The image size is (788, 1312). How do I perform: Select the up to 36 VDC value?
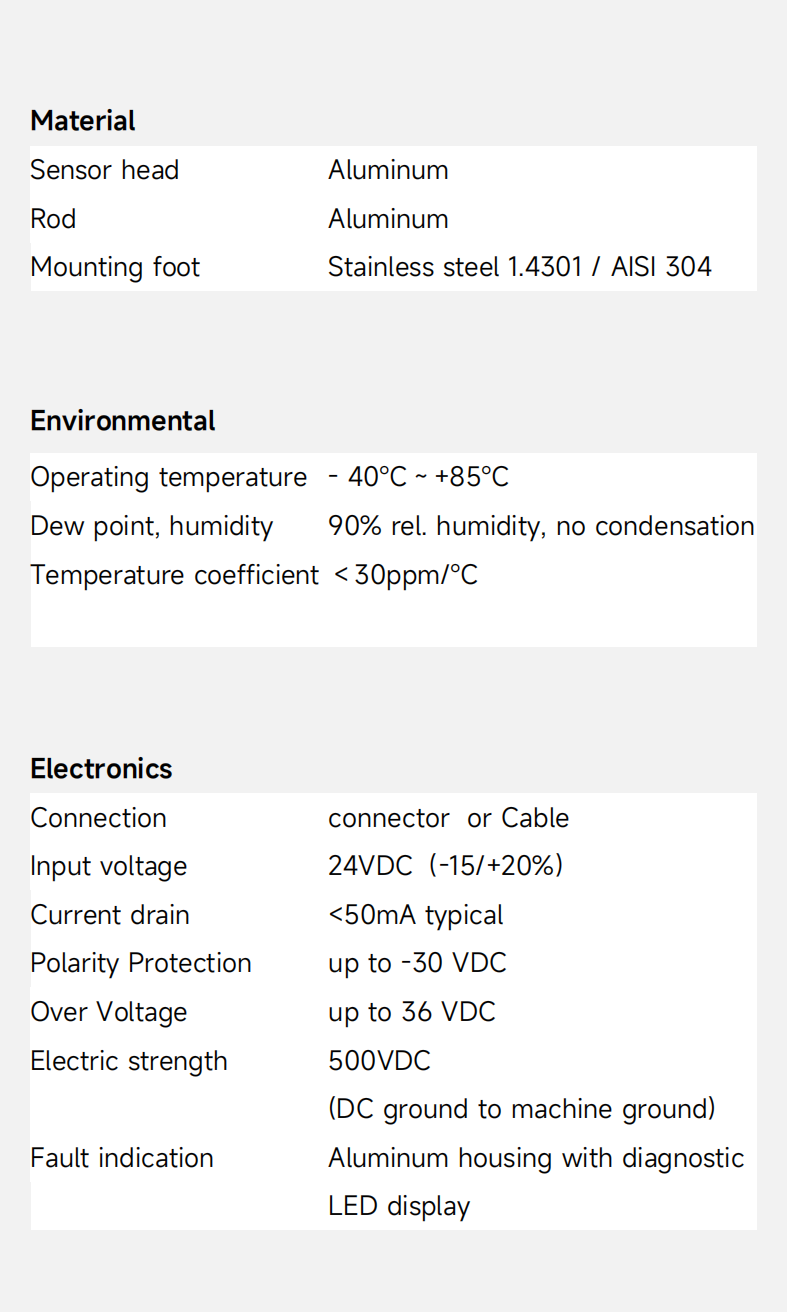coord(411,1012)
